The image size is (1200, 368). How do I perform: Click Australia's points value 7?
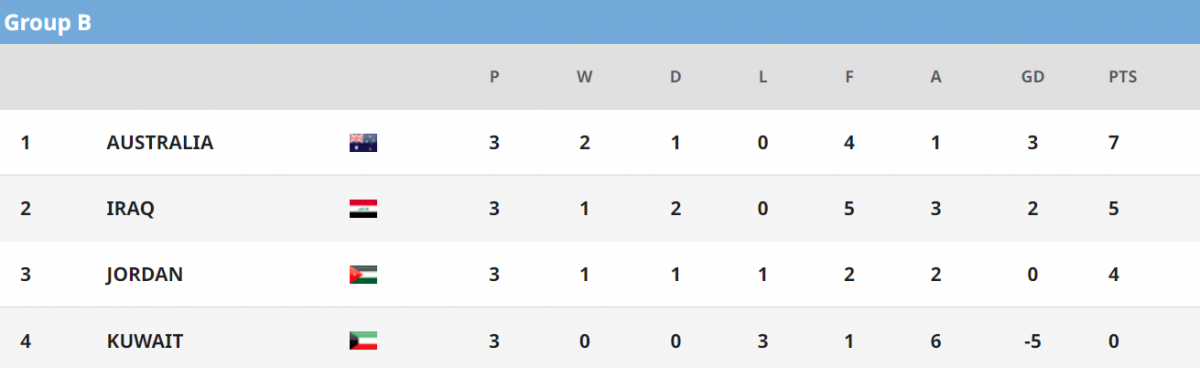[1113, 142]
